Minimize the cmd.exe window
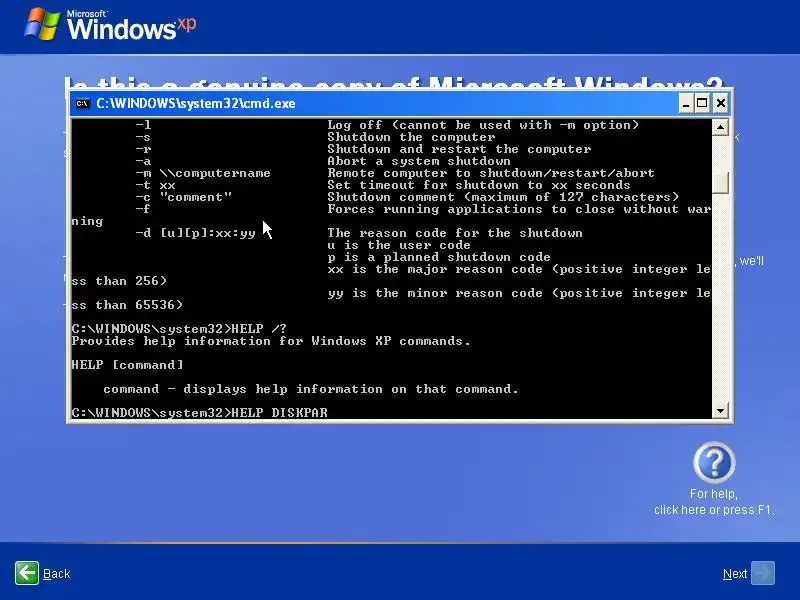 click(686, 104)
